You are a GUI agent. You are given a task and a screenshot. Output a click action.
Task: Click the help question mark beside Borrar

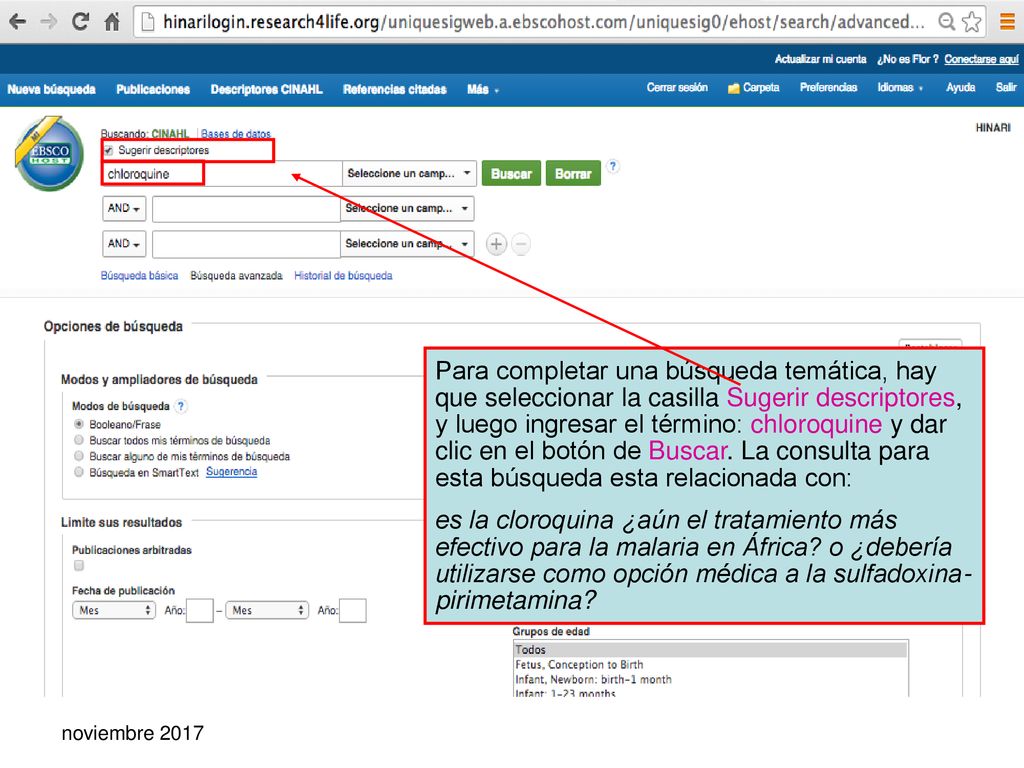[613, 166]
